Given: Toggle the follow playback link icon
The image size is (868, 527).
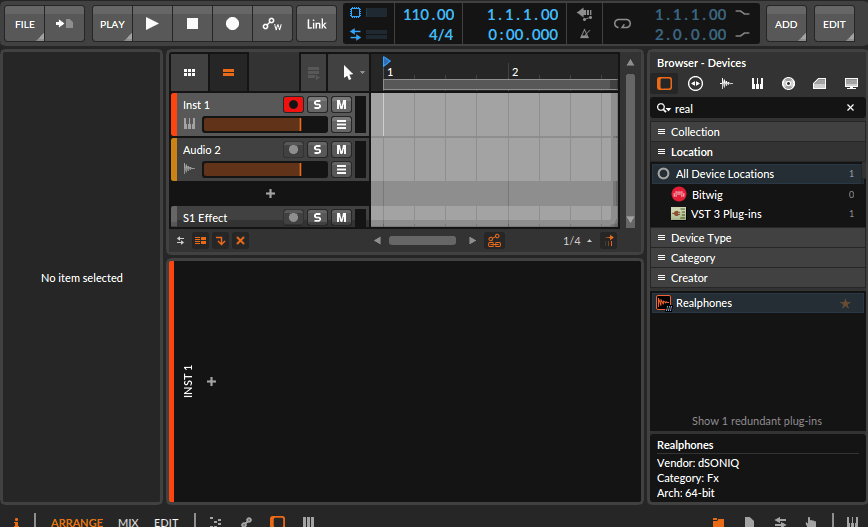Looking at the screenshot, I should pyautogui.click(x=494, y=241).
